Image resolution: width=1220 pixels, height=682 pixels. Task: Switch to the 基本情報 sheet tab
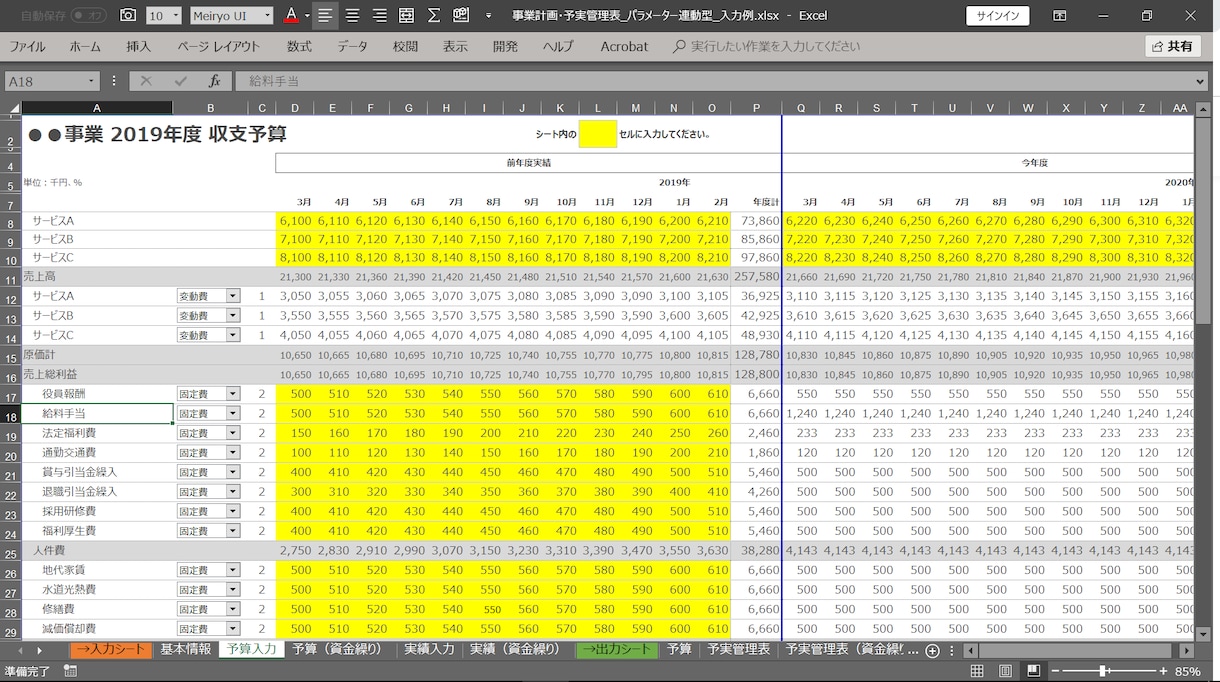(186, 650)
